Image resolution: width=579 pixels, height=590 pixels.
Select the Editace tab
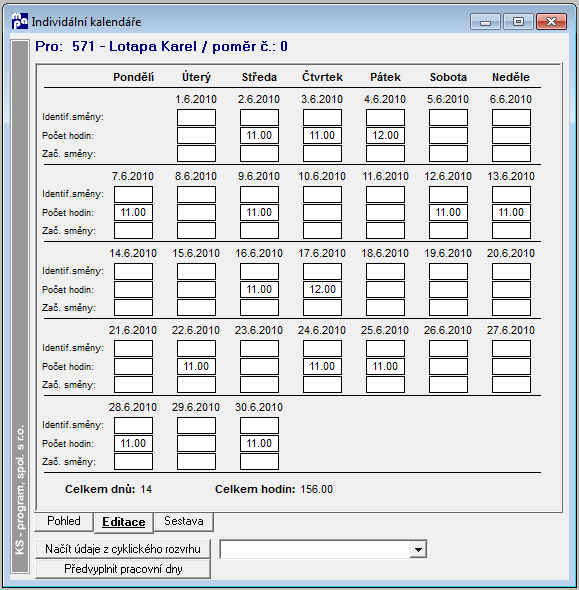[124, 522]
